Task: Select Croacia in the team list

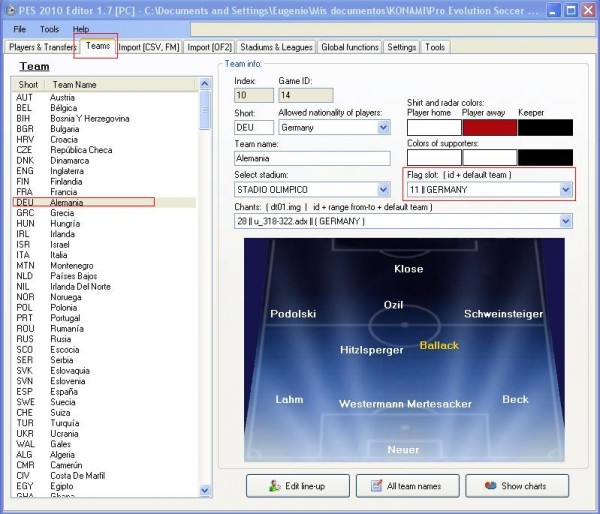Action: tap(104, 140)
